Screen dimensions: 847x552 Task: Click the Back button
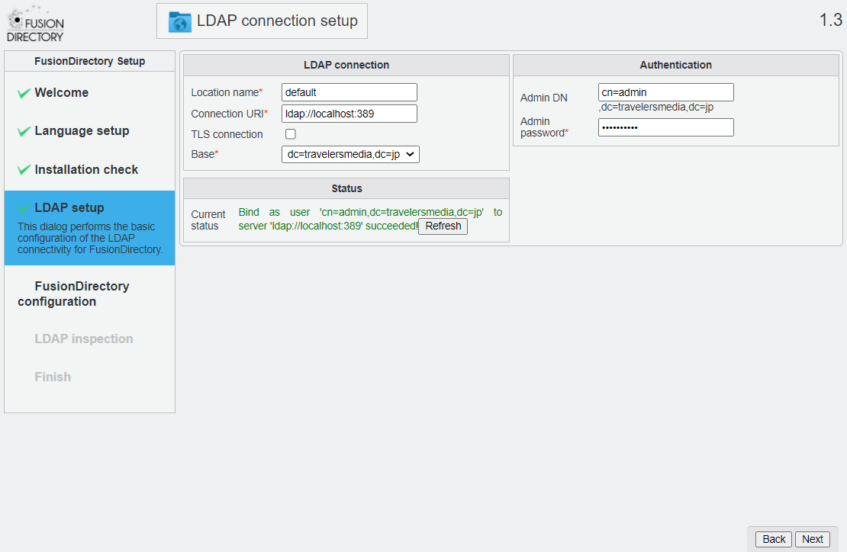pos(773,539)
